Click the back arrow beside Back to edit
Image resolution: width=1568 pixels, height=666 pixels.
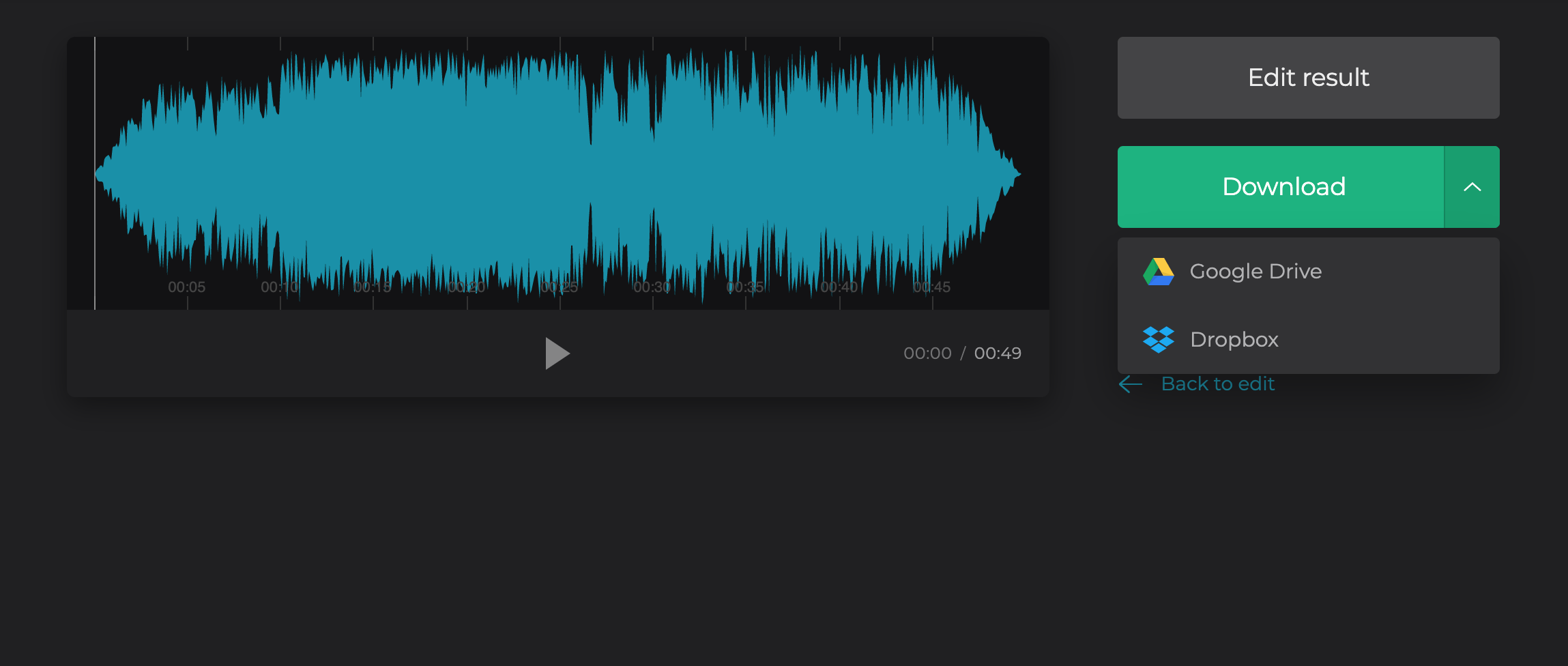click(1129, 384)
